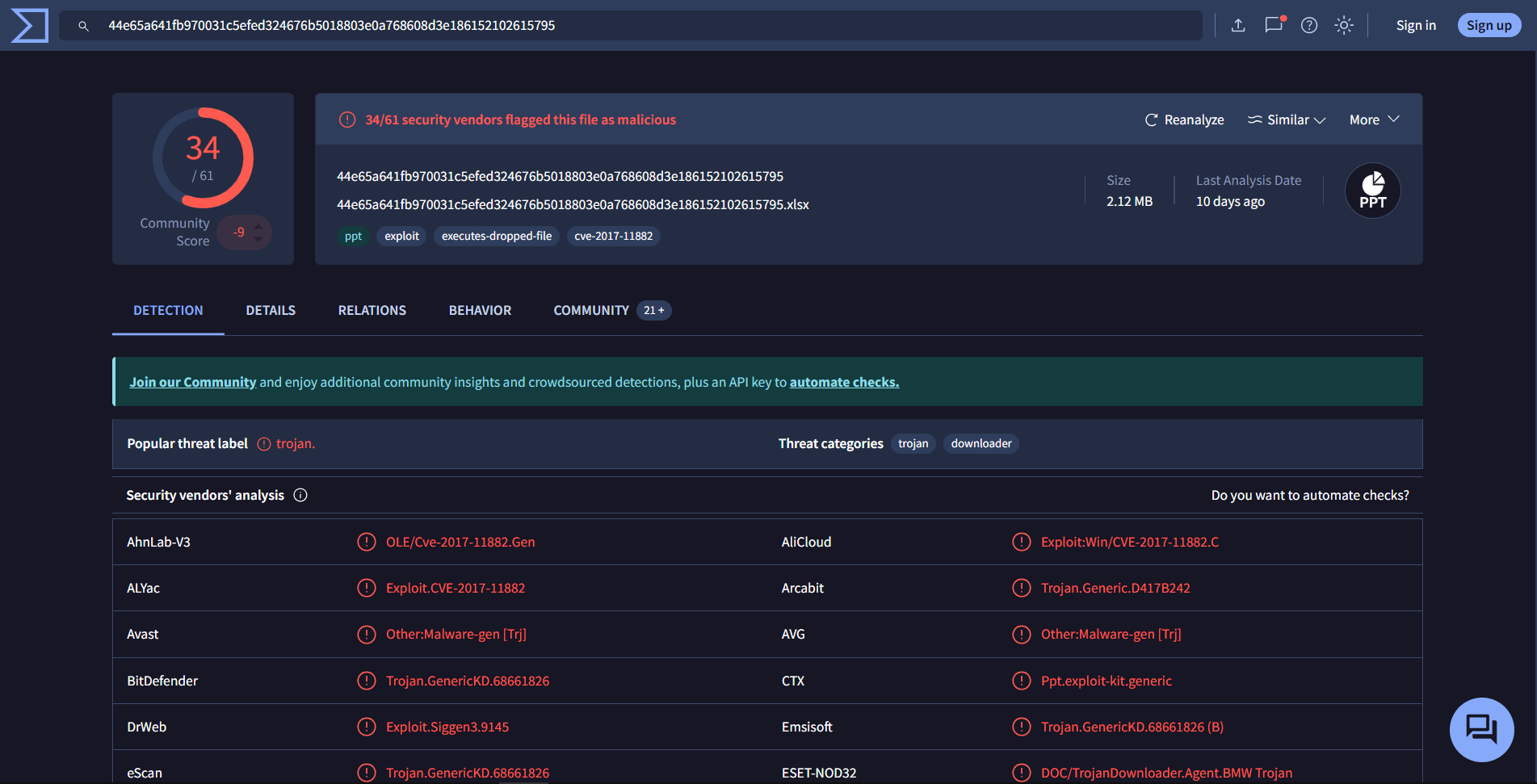Click info icon beside Security vendors' analysis
The image size is (1537, 784).
[x=300, y=496]
